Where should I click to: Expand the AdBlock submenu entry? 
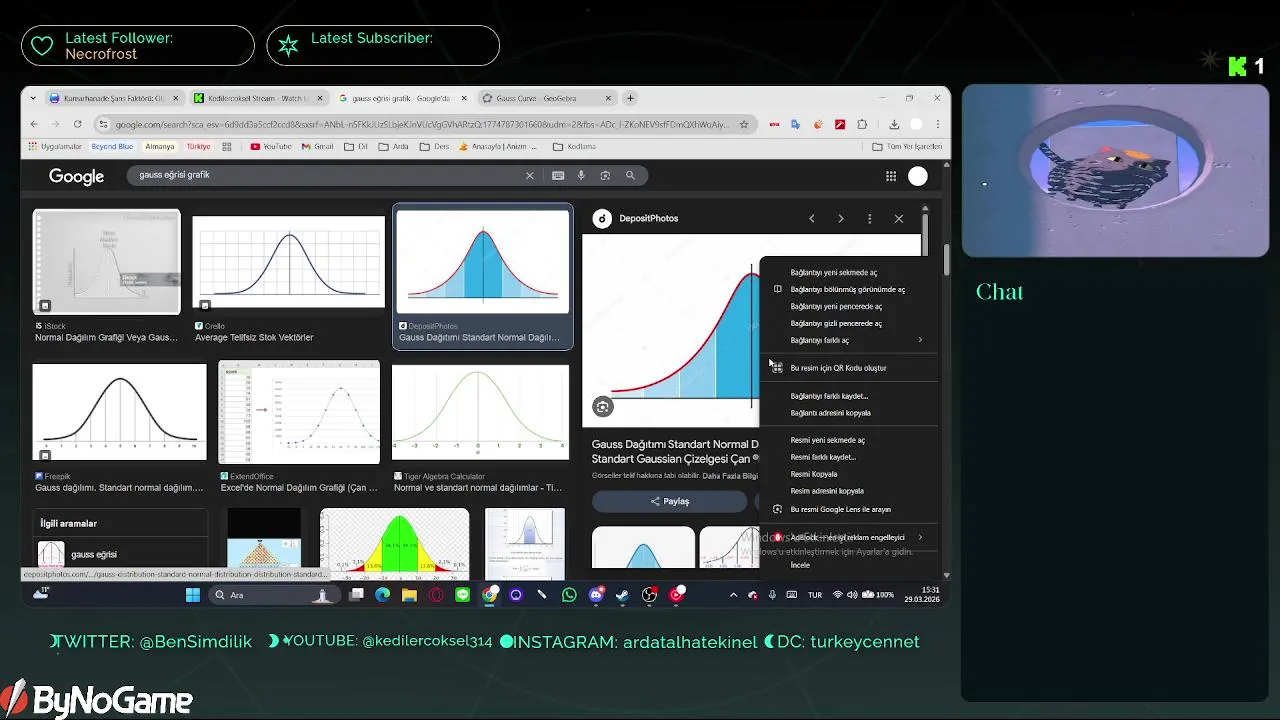[850, 537]
